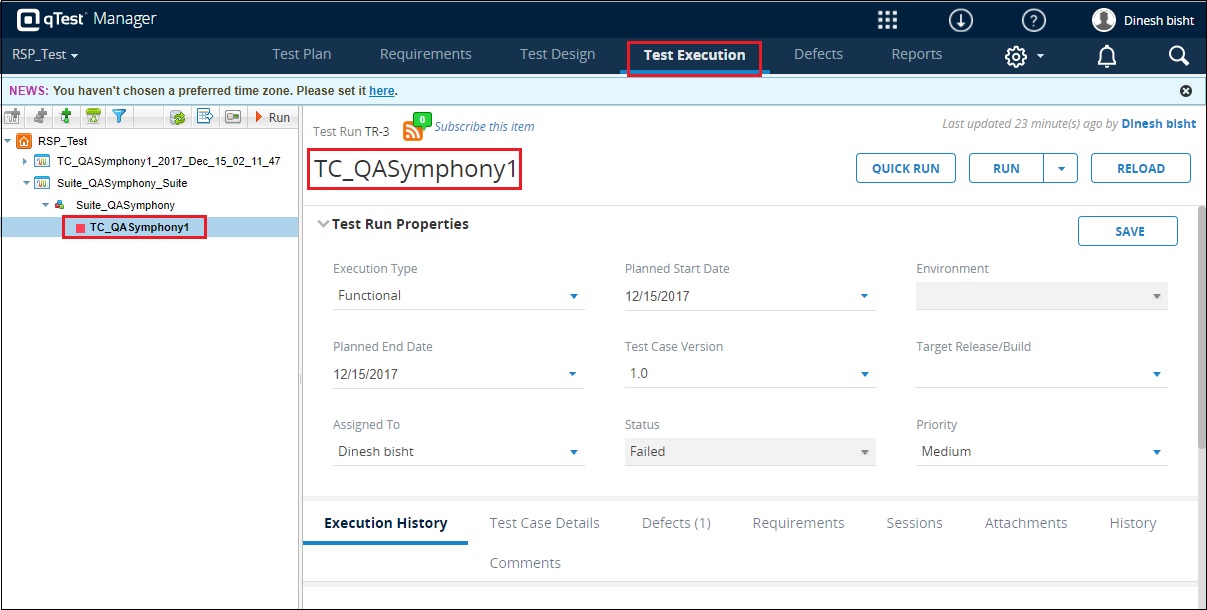Click the user avatar icon
Screen dimensions: 1207x610
(1104, 20)
